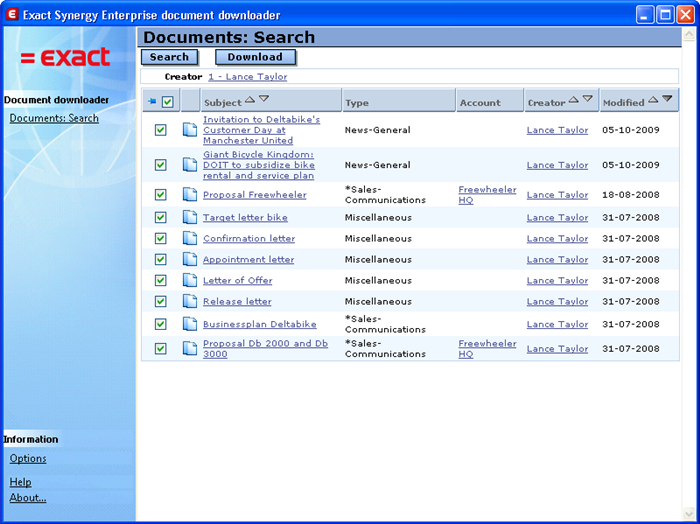Uncheck the Confirmation letter checkbox
This screenshot has height=524, width=700.
click(x=161, y=238)
